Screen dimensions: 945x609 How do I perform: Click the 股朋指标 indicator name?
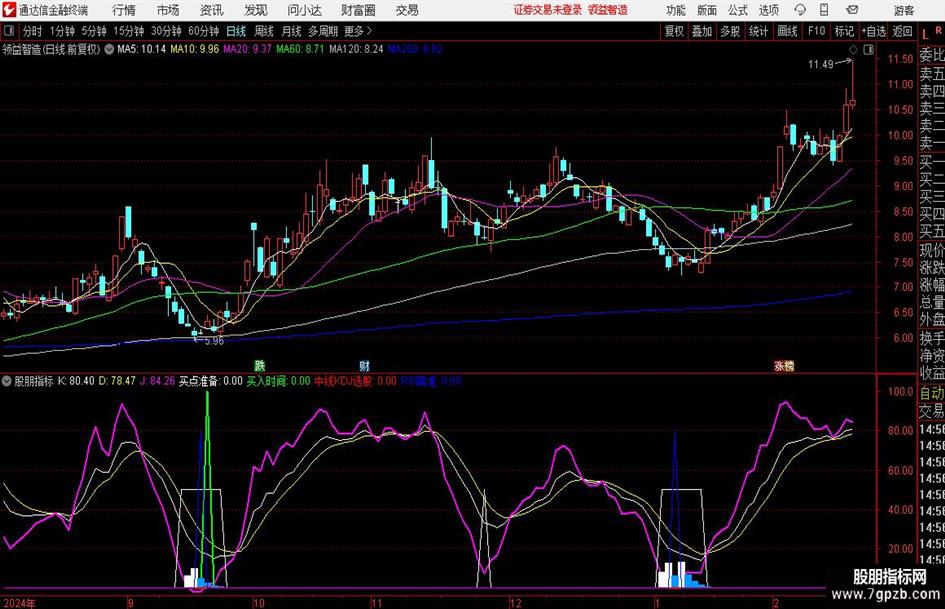(x=34, y=381)
